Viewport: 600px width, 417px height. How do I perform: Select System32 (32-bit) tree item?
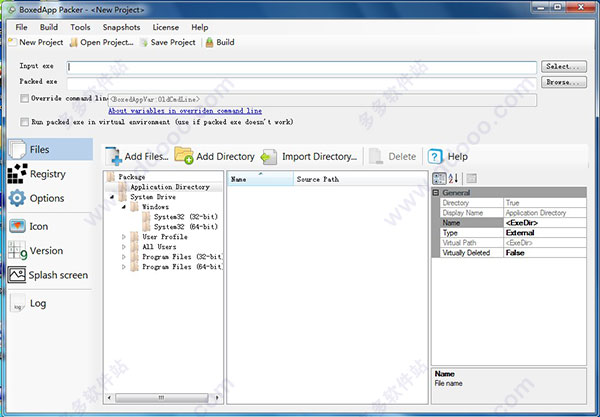(x=186, y=217)
